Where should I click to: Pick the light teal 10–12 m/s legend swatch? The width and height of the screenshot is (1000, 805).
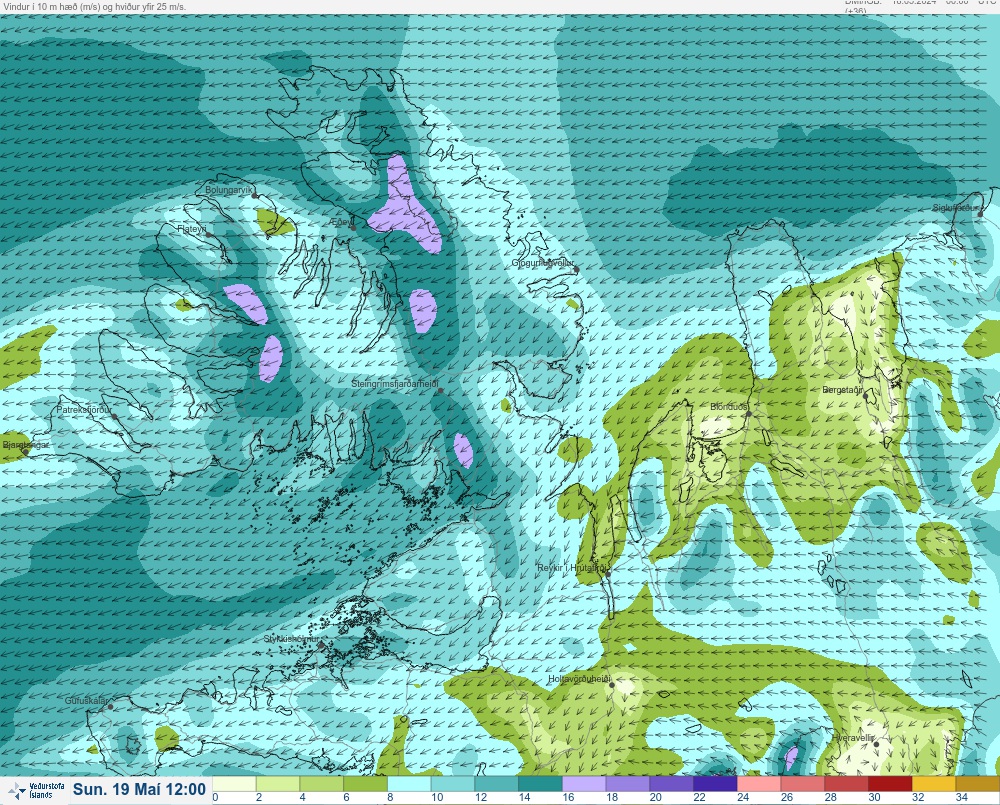(x=453, y=783)
